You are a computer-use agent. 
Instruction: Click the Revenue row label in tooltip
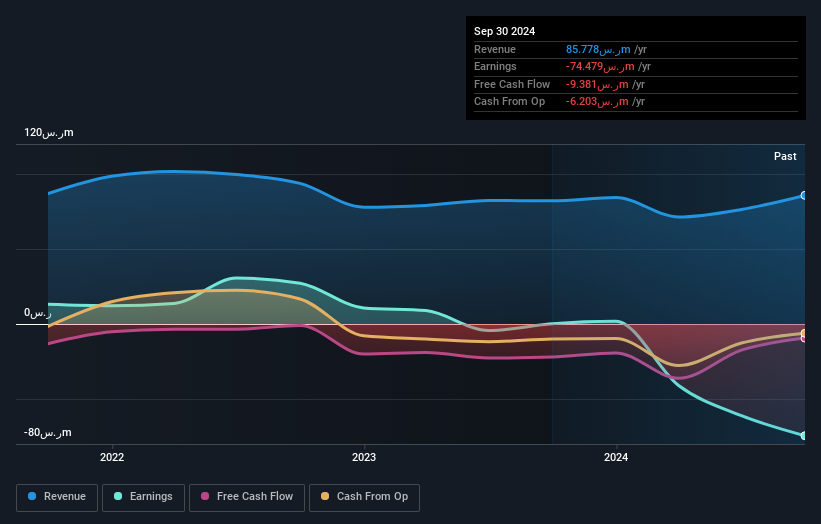[495, 49]
